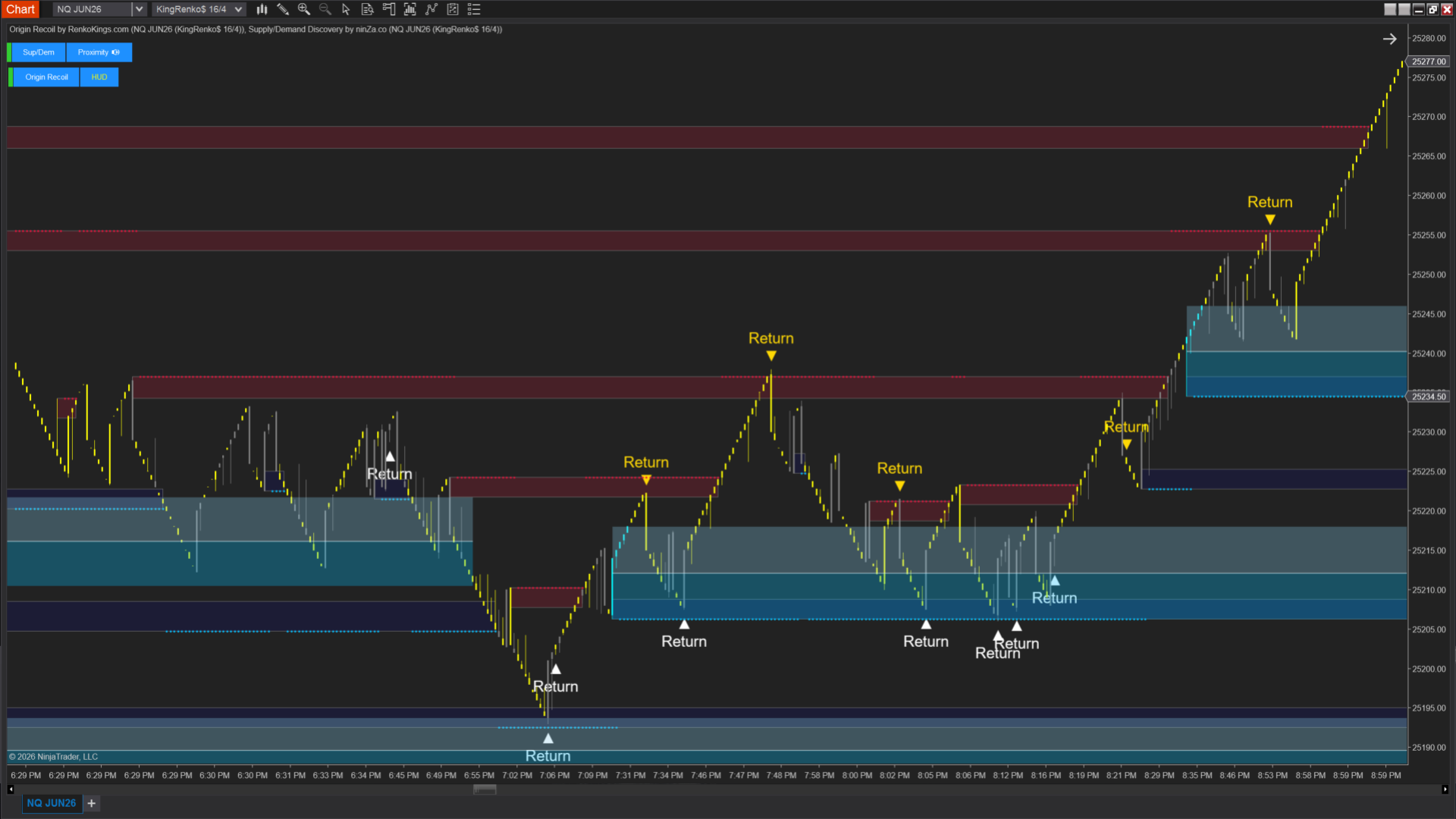Toggle the Sup/Dem indicator button
The height and width of the screenshot is (819, 1456).
point(38,52)
